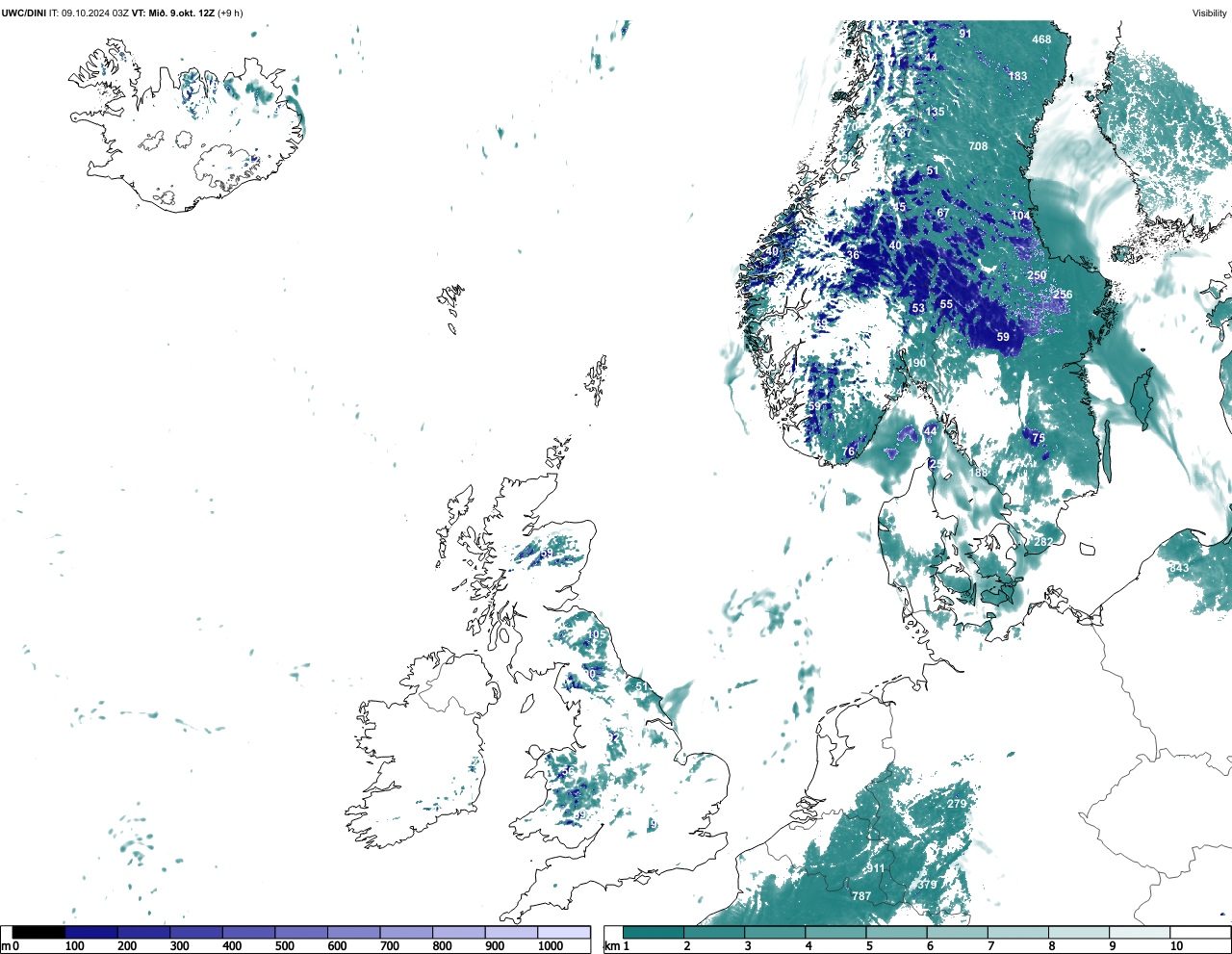This screenshot has height=954, width=1232.
Task: Click the '104' visibility value label
Action: coord(1020,216)
